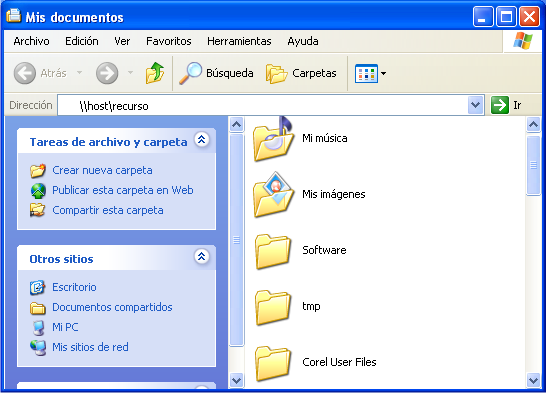Select the Software folder icon
This screenshot has height=393, width=546.
[x=273, y=251]
